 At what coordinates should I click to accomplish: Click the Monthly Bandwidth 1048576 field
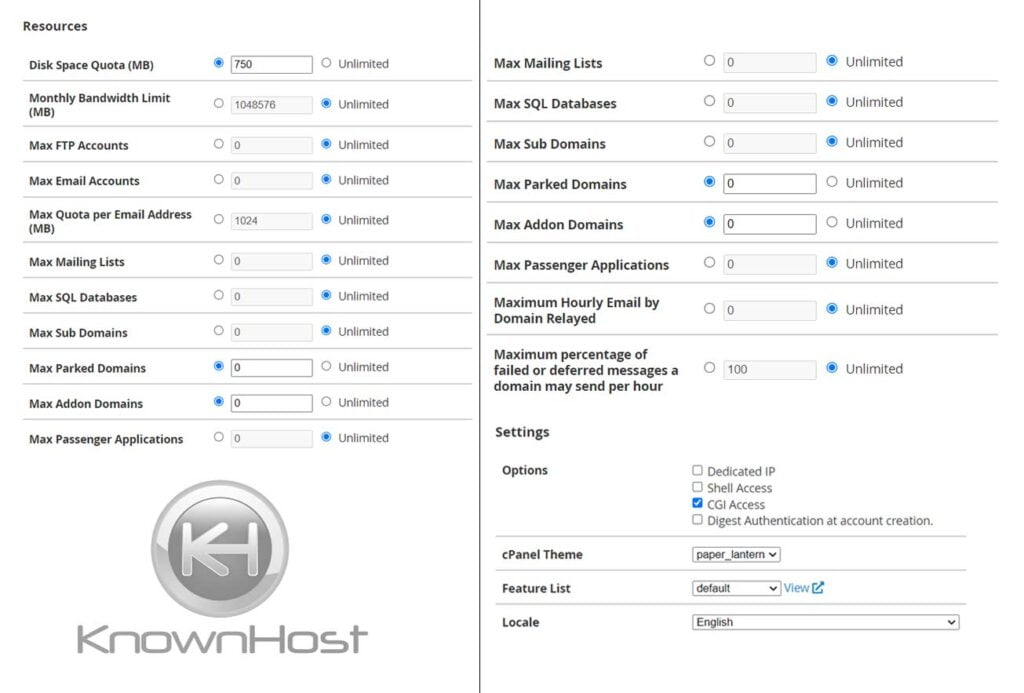(x=272, y=105)
